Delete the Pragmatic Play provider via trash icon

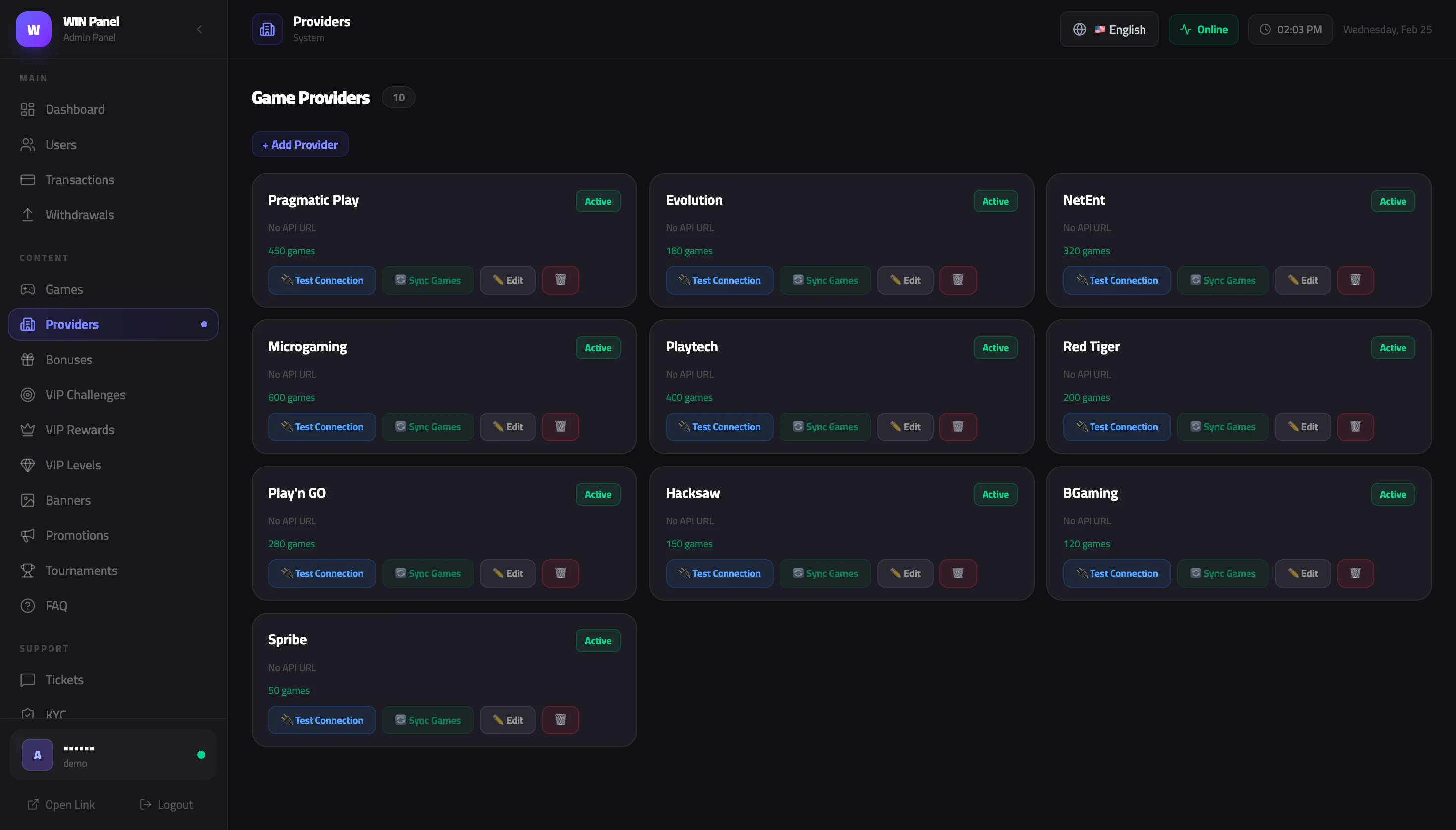tap(560, 280)
